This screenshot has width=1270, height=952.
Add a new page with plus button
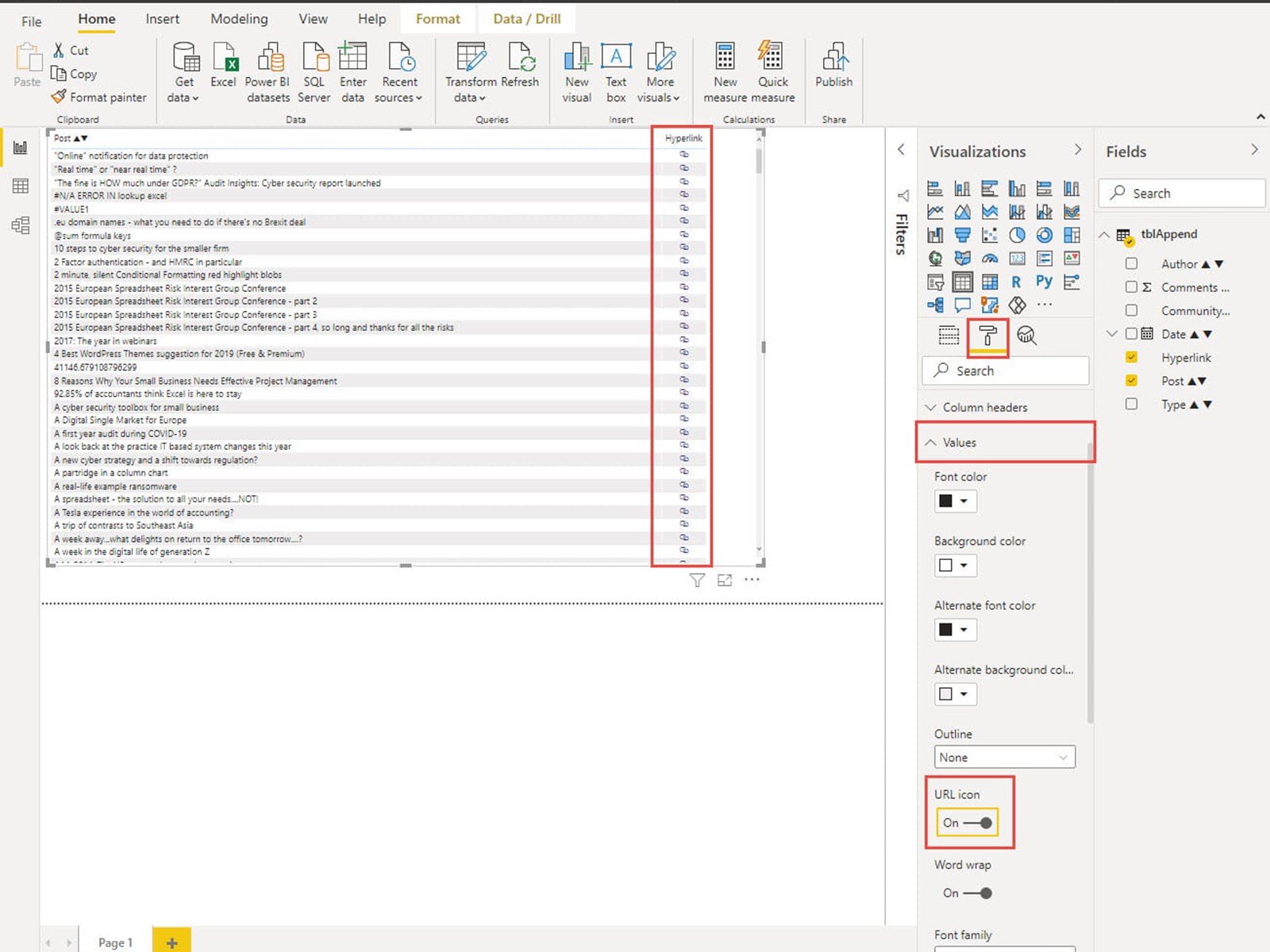[x=171, y=942]
